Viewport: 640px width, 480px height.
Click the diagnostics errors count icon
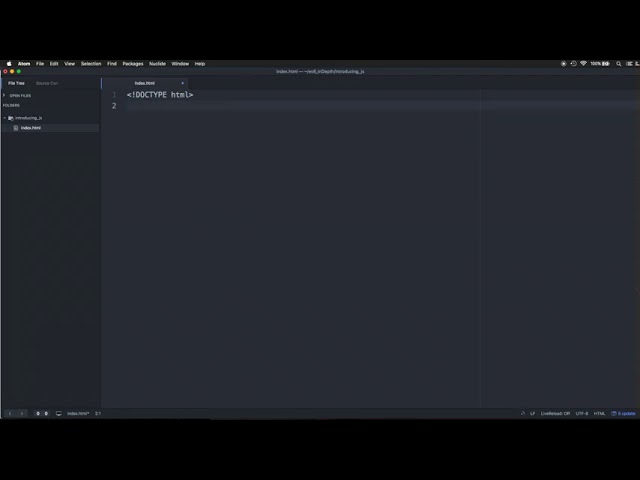click(x=38, y=413)
